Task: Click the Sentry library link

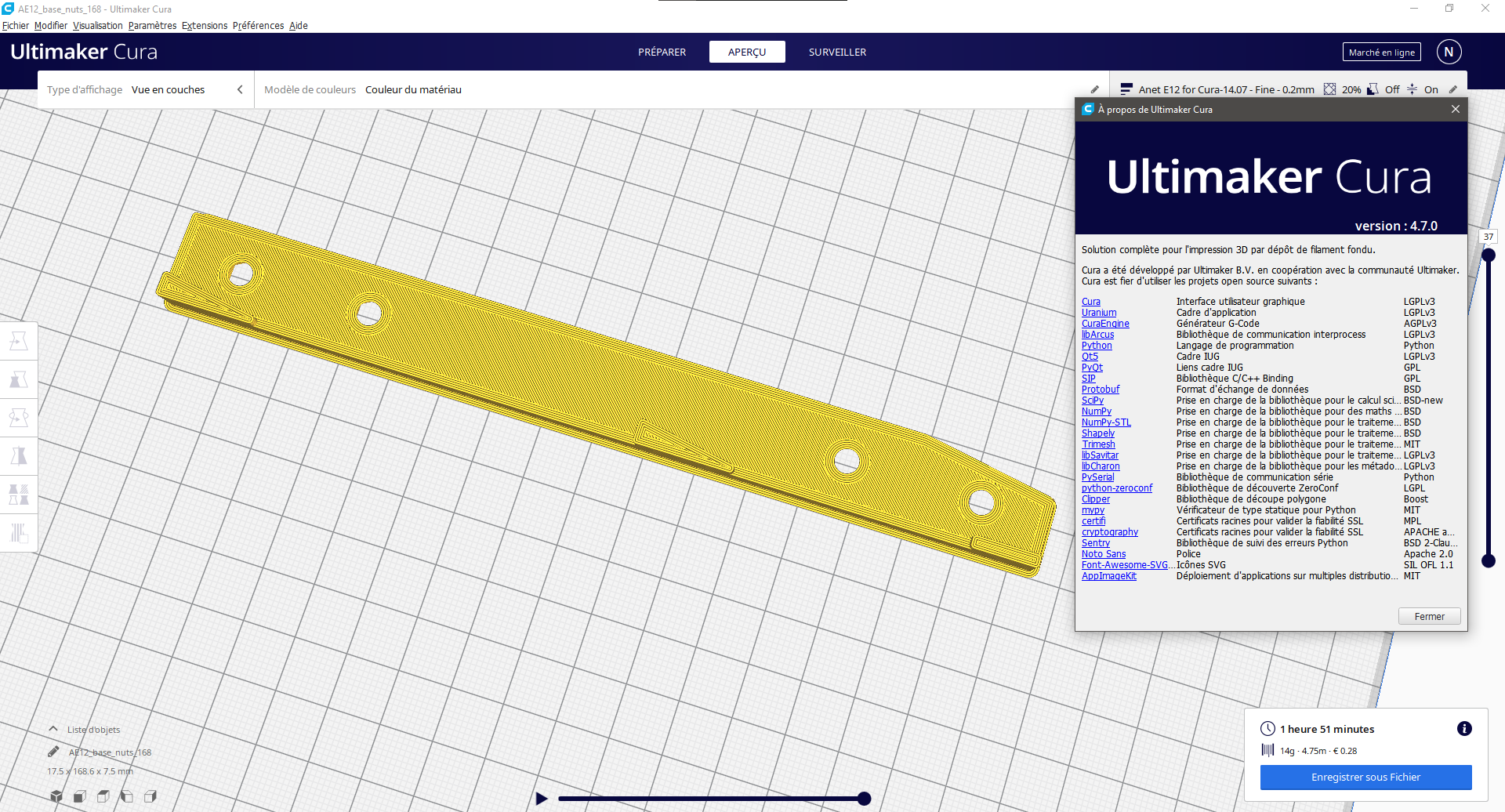Action: point(1096,543)
